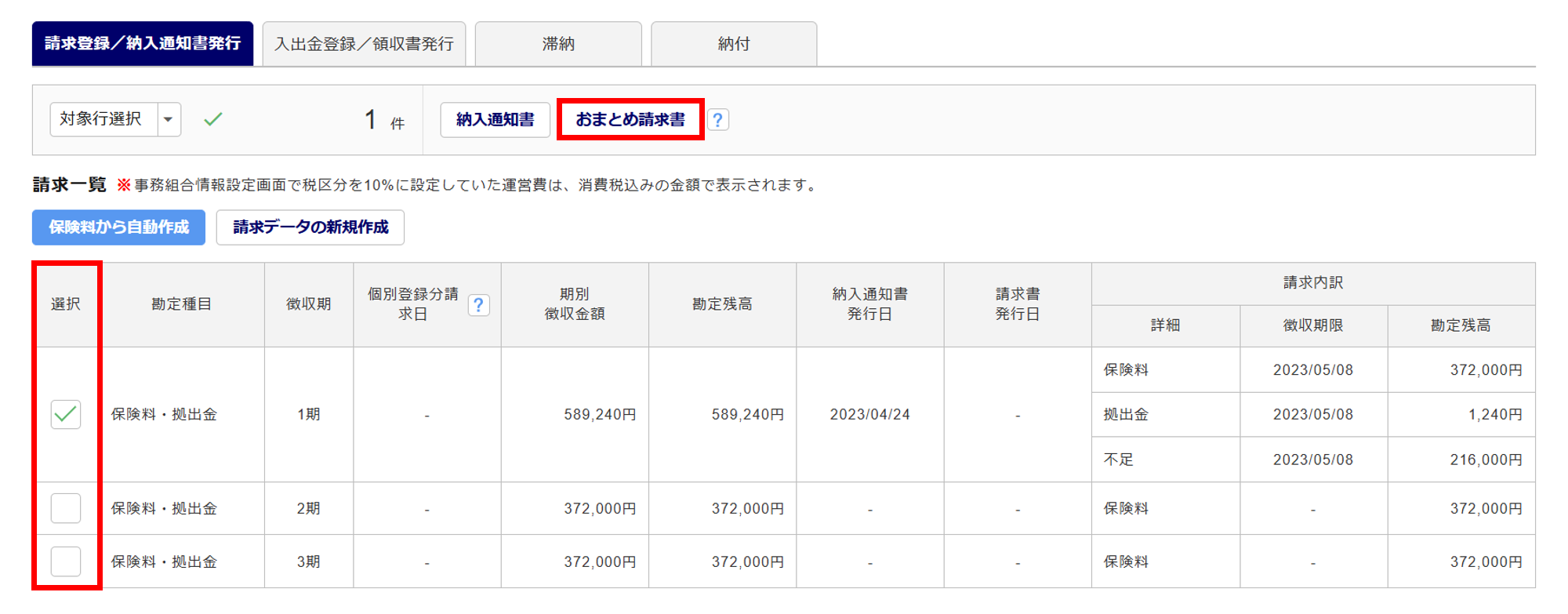Click the 納入通知書 button

click(495, 119)
